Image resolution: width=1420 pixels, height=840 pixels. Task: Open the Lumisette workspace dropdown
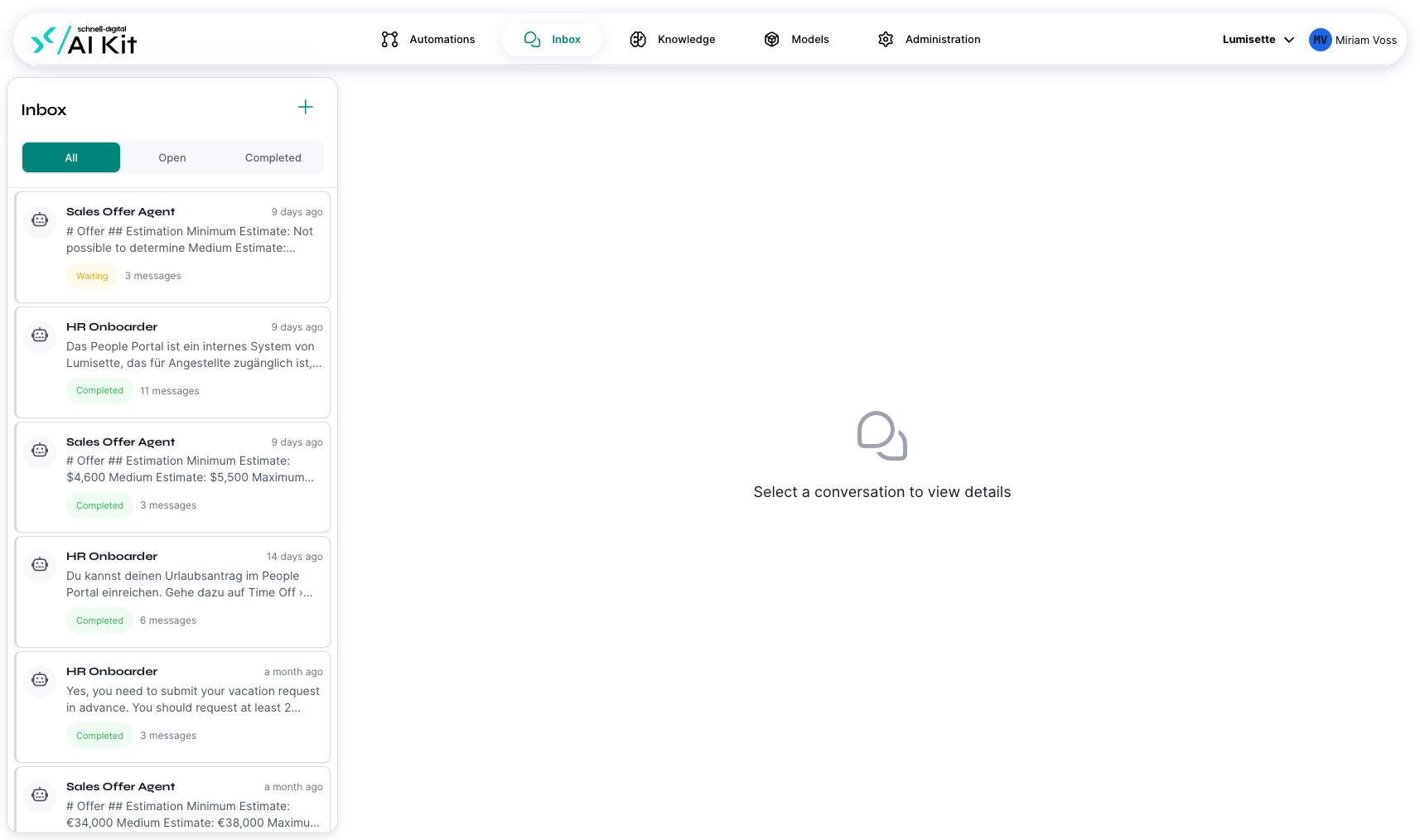point(1258,39)
